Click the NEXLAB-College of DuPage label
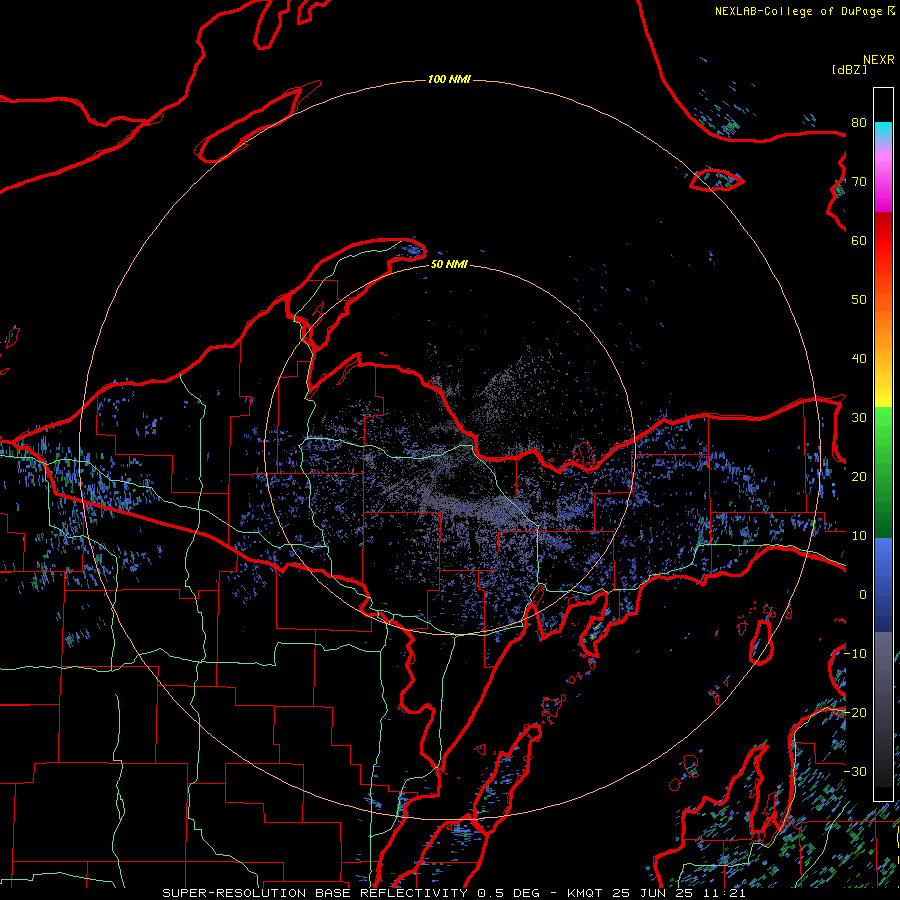Viewport: 900px width, 900px height. coord(798,11)
